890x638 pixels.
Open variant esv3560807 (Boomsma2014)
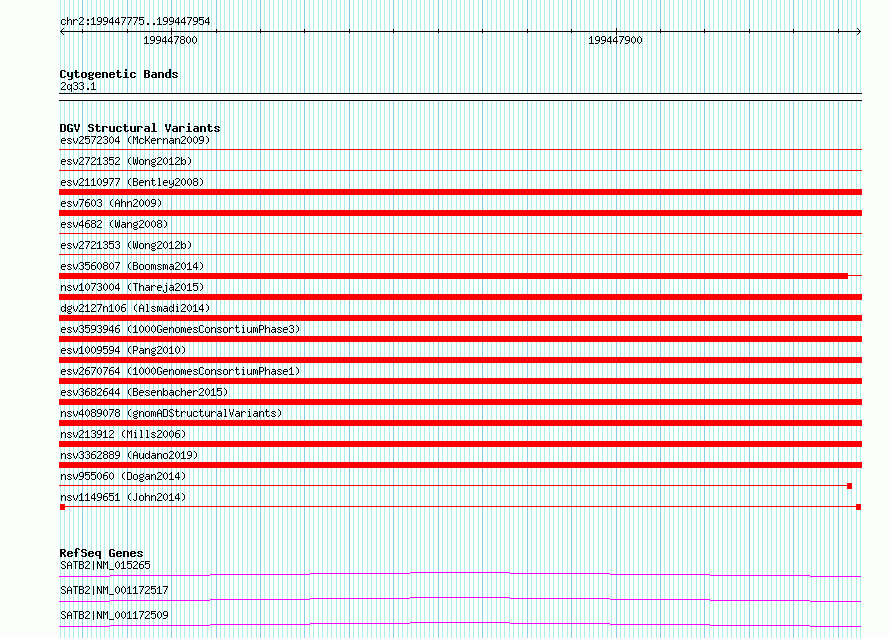click(132, 266)
